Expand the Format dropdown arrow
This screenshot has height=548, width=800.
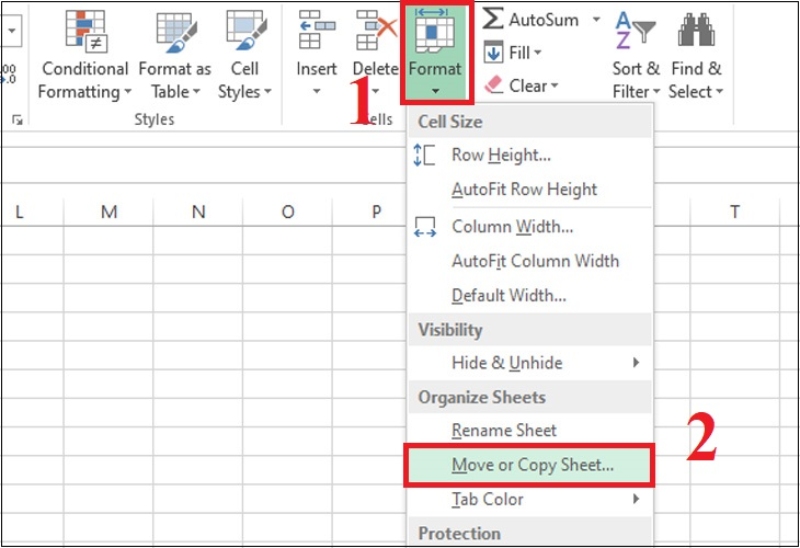(x=435, y=92)
